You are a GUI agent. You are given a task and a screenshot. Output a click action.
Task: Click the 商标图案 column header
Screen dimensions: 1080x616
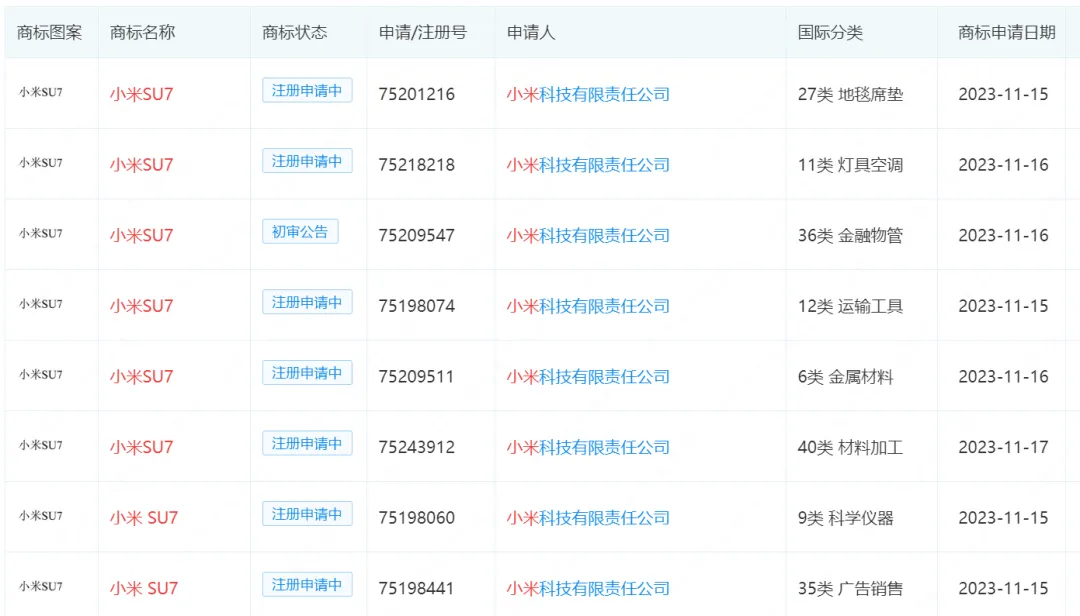coord(50,32)
